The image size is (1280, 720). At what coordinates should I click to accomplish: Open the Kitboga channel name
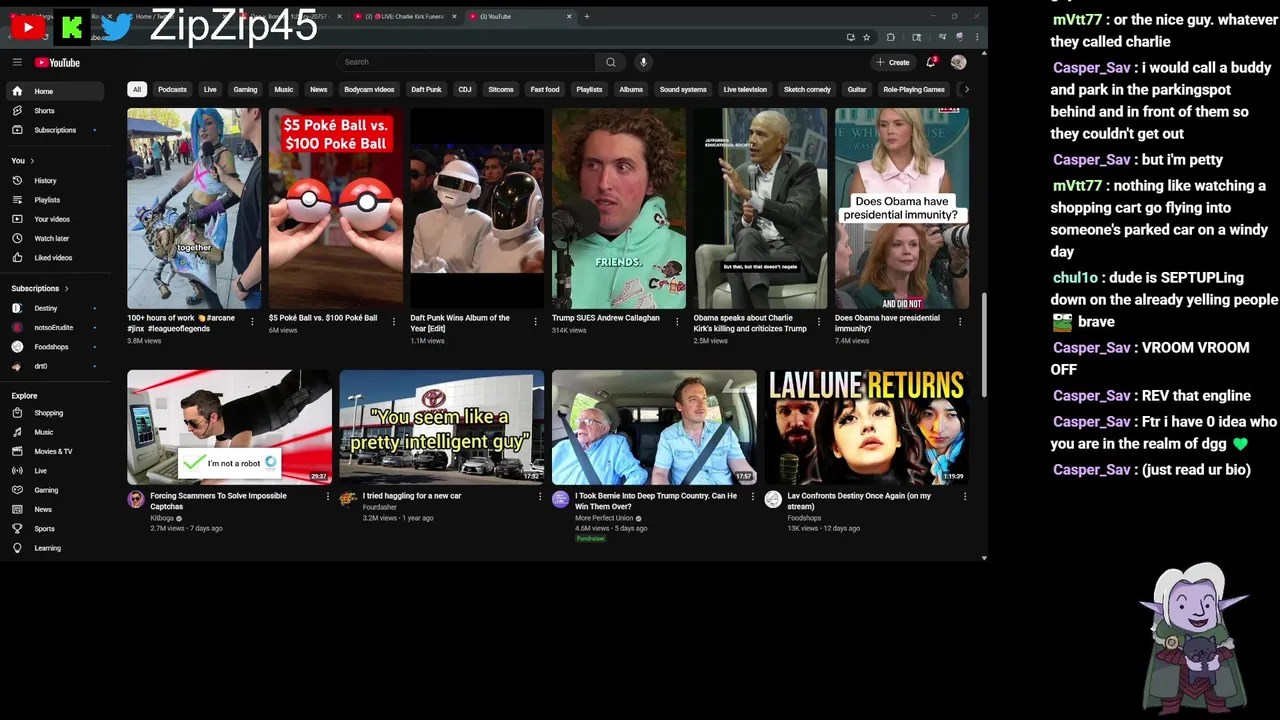(162, 518)
